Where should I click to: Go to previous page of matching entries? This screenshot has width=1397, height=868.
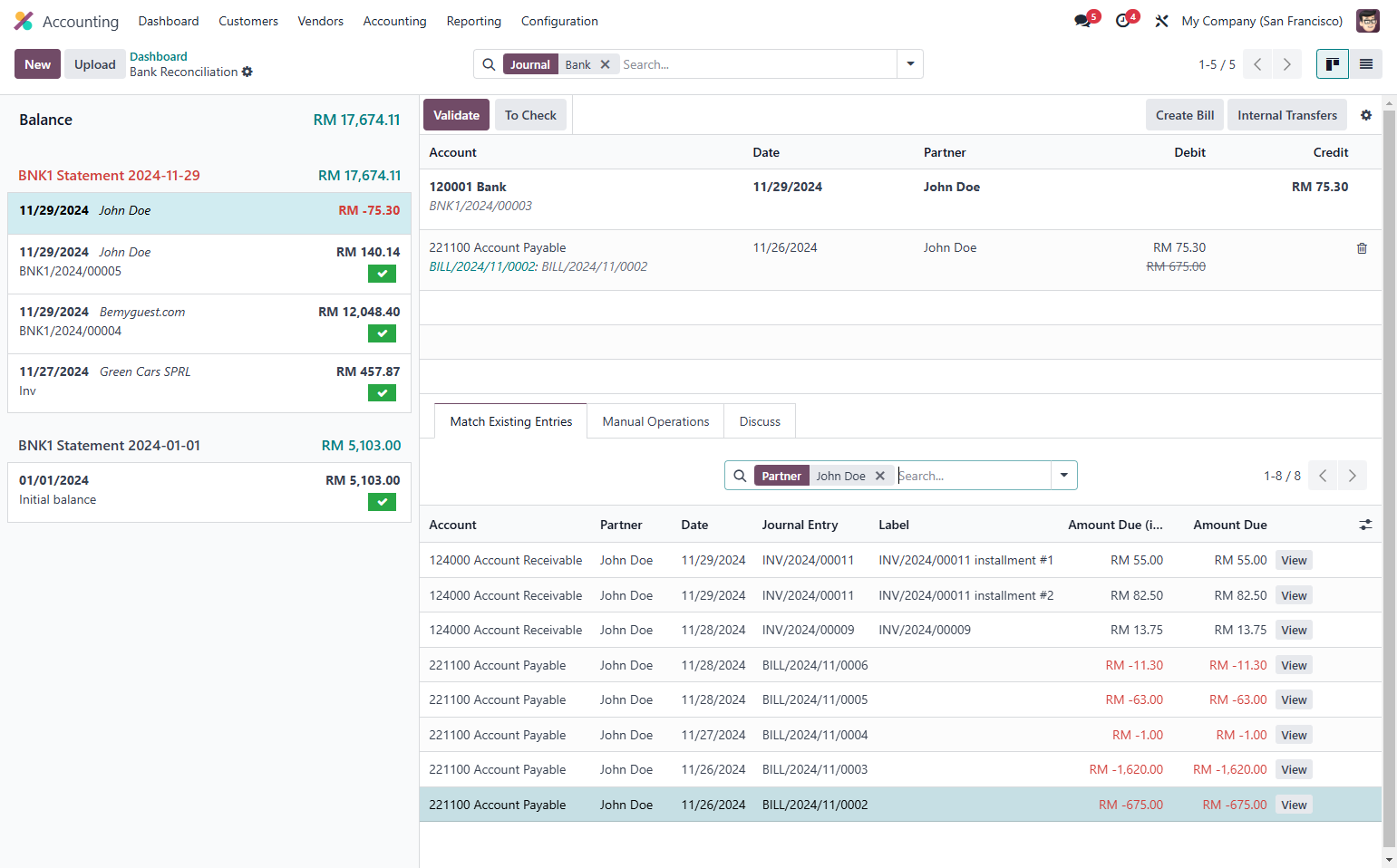(1323, 476)
